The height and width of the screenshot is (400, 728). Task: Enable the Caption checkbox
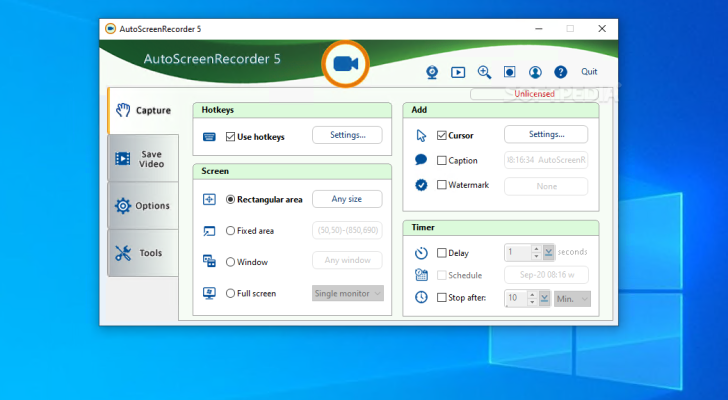[442, 161]
